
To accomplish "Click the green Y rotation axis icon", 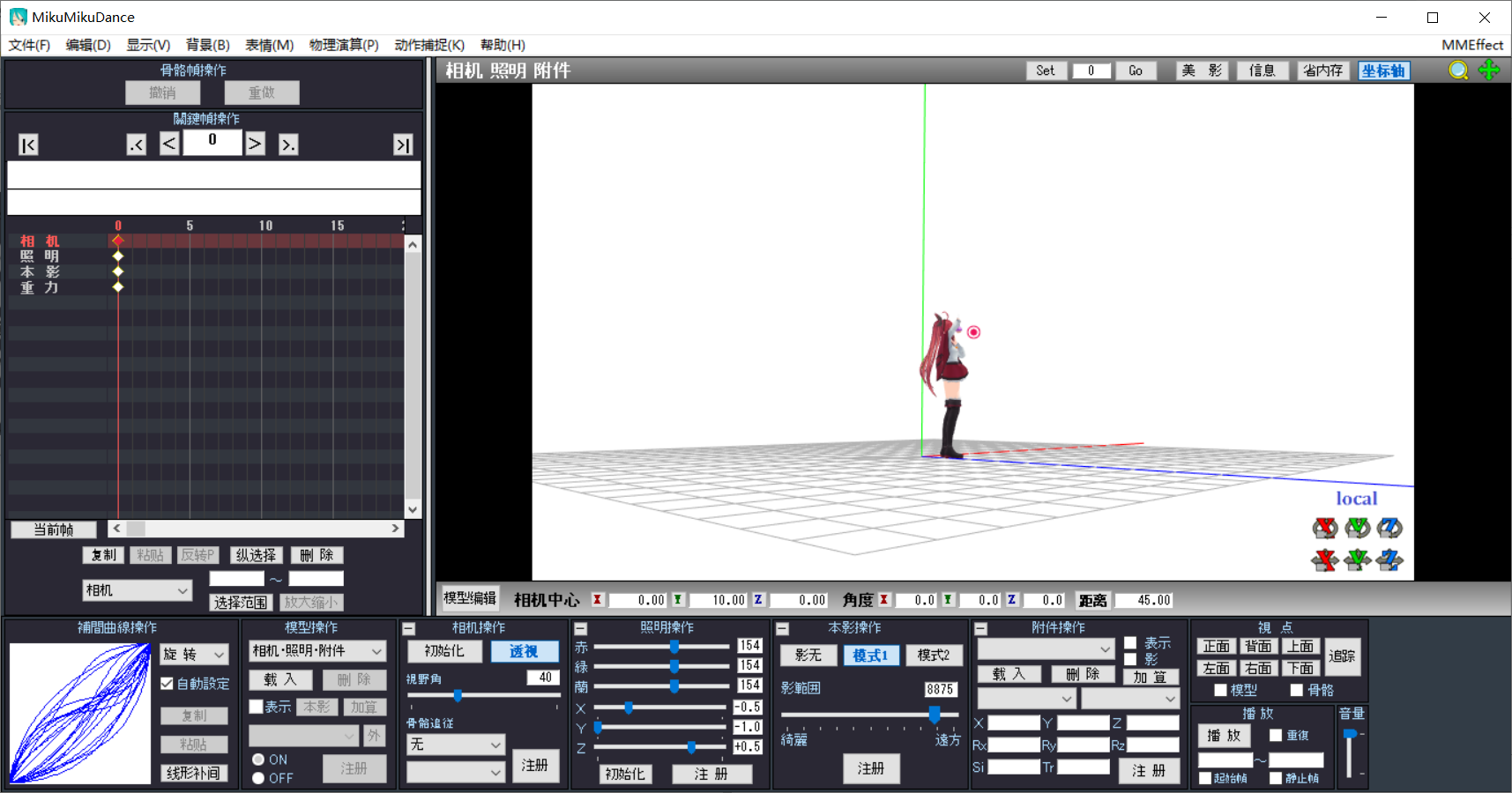I will tap(1358, 528).
